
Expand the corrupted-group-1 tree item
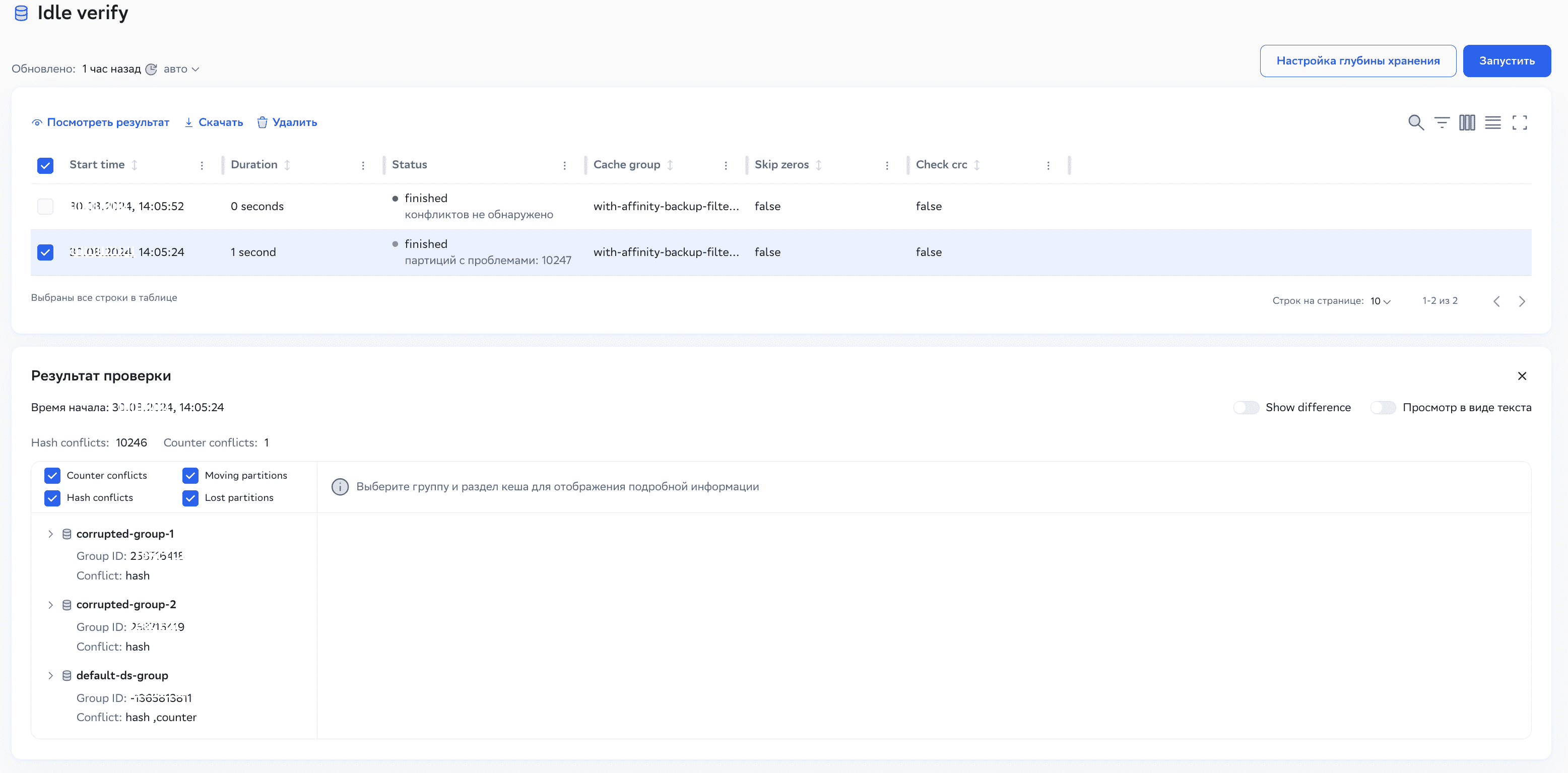(x=50, y=534)
